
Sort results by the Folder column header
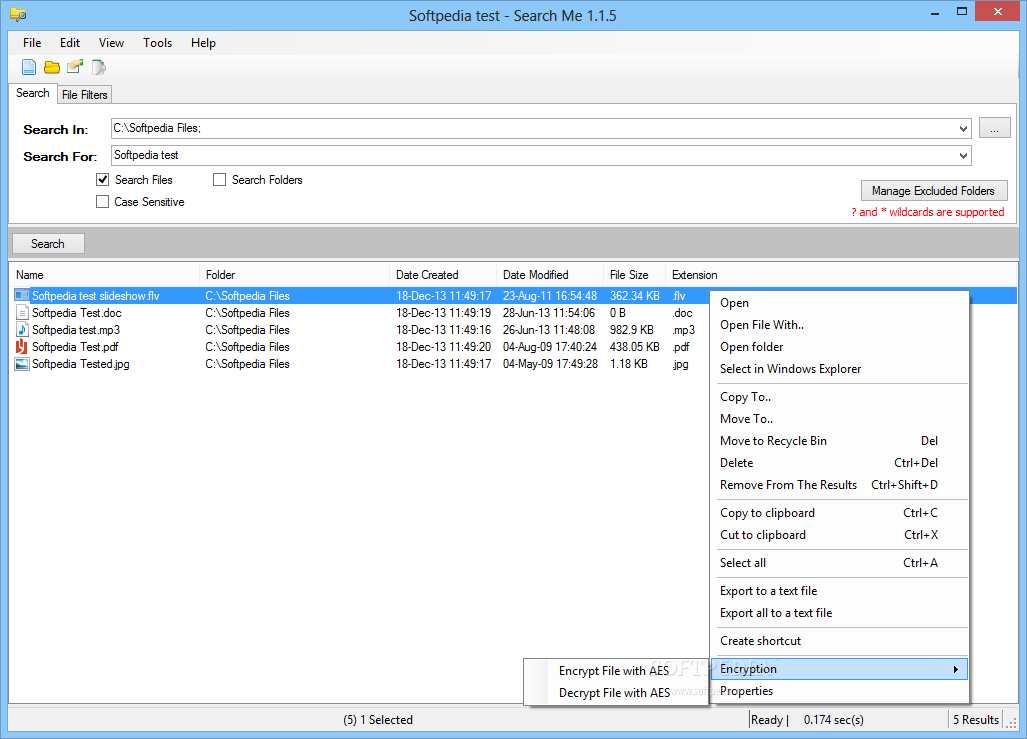294,275
